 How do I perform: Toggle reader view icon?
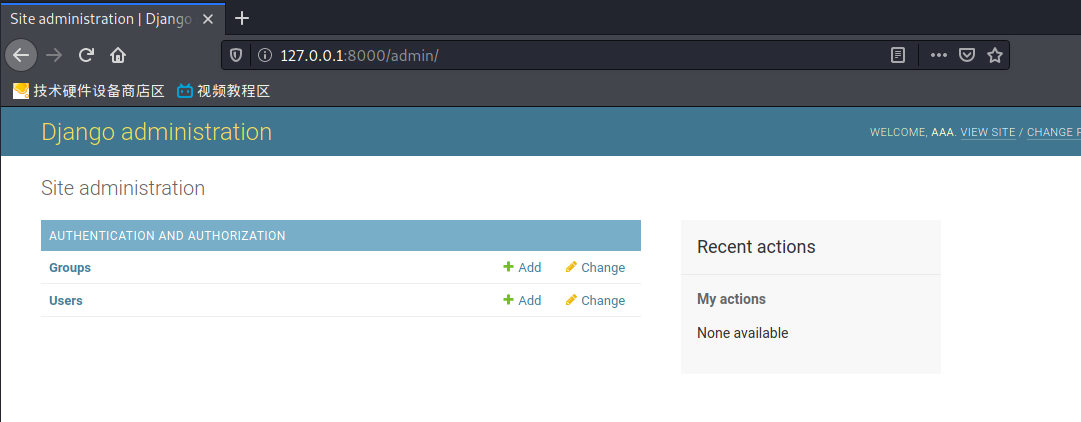(x=898, y=55)
